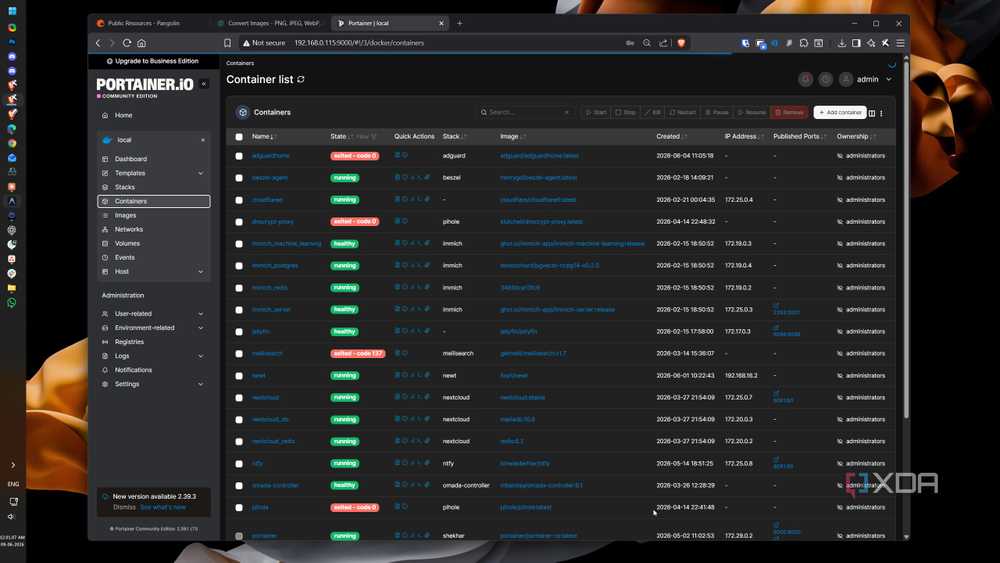
Task: Open Registries in the sidebar
Action: click(x=129, y=342)
